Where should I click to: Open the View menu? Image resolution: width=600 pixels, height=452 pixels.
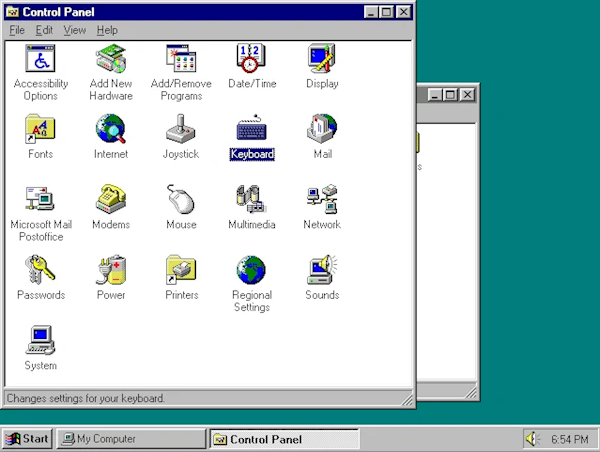75,30
